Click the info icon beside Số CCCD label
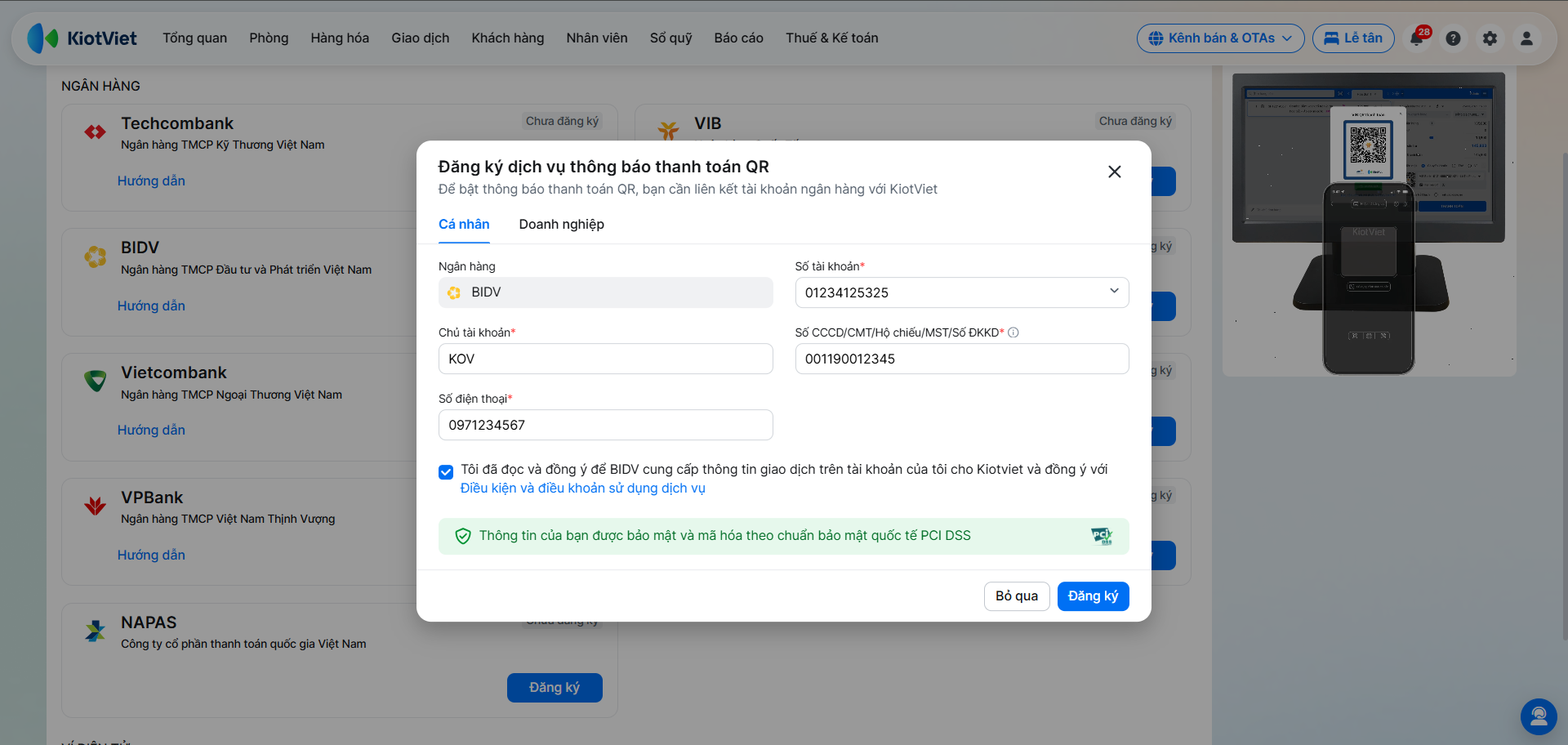1568x745 pixels. coord(1013,332)
